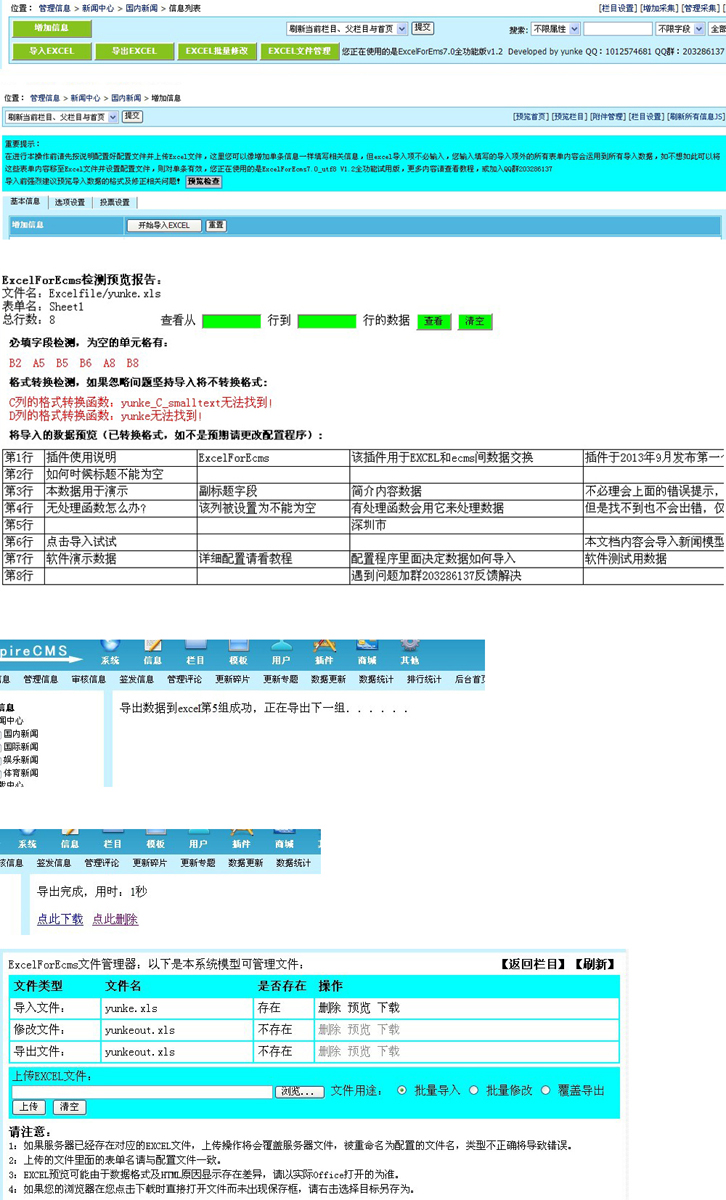Click green 增加信息 button

[x=52, y=29]
